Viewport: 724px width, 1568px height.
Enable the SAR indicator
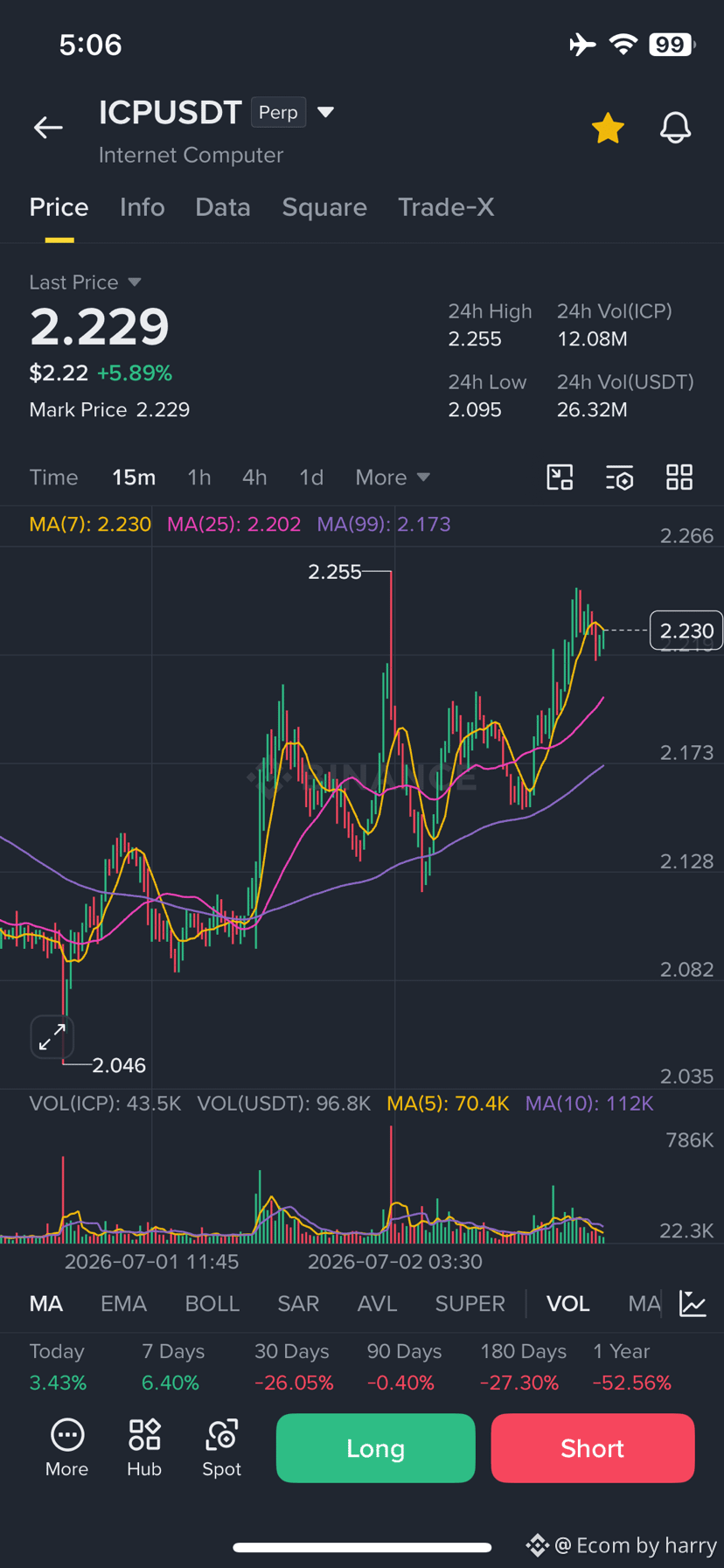[298, 1304]
